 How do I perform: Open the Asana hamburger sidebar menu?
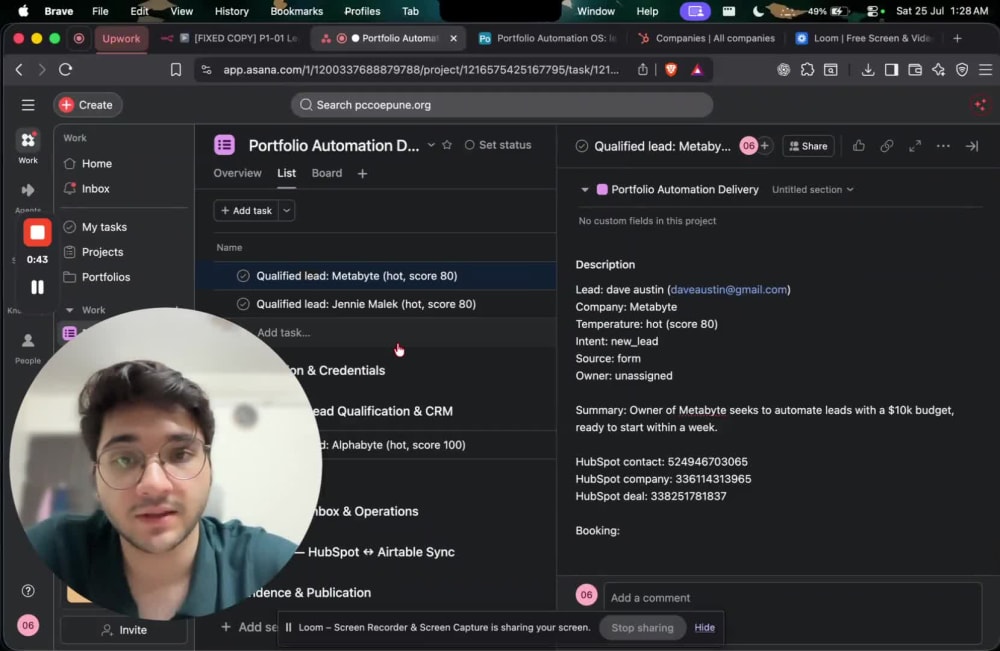27,105
